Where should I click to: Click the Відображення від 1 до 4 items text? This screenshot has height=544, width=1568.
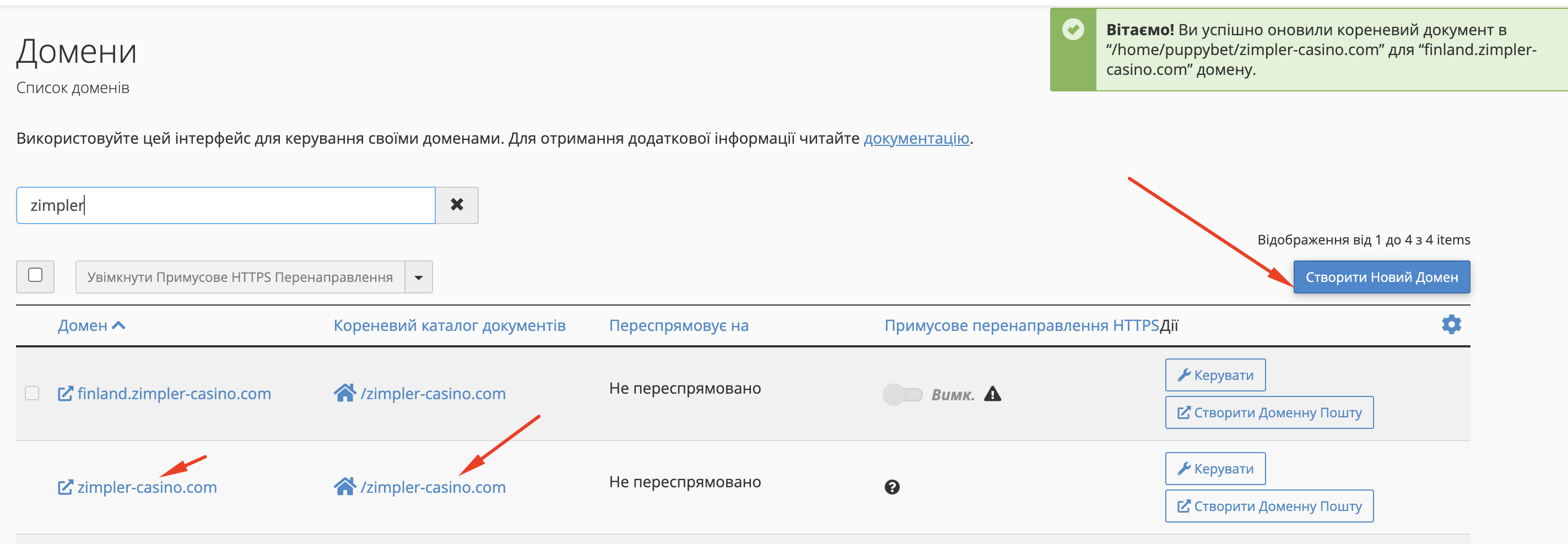pos(1364,240)
